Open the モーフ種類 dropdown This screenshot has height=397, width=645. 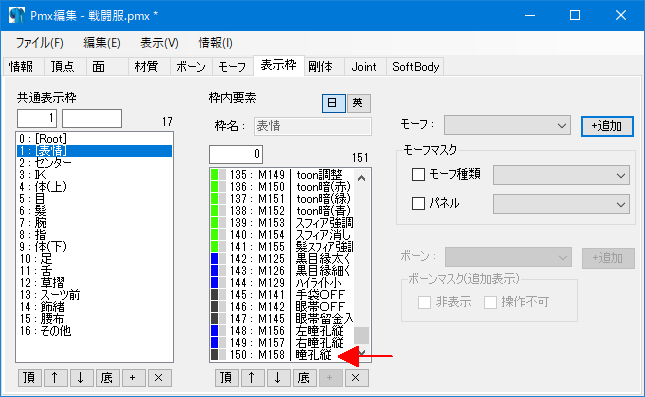[x=561, y=175]
